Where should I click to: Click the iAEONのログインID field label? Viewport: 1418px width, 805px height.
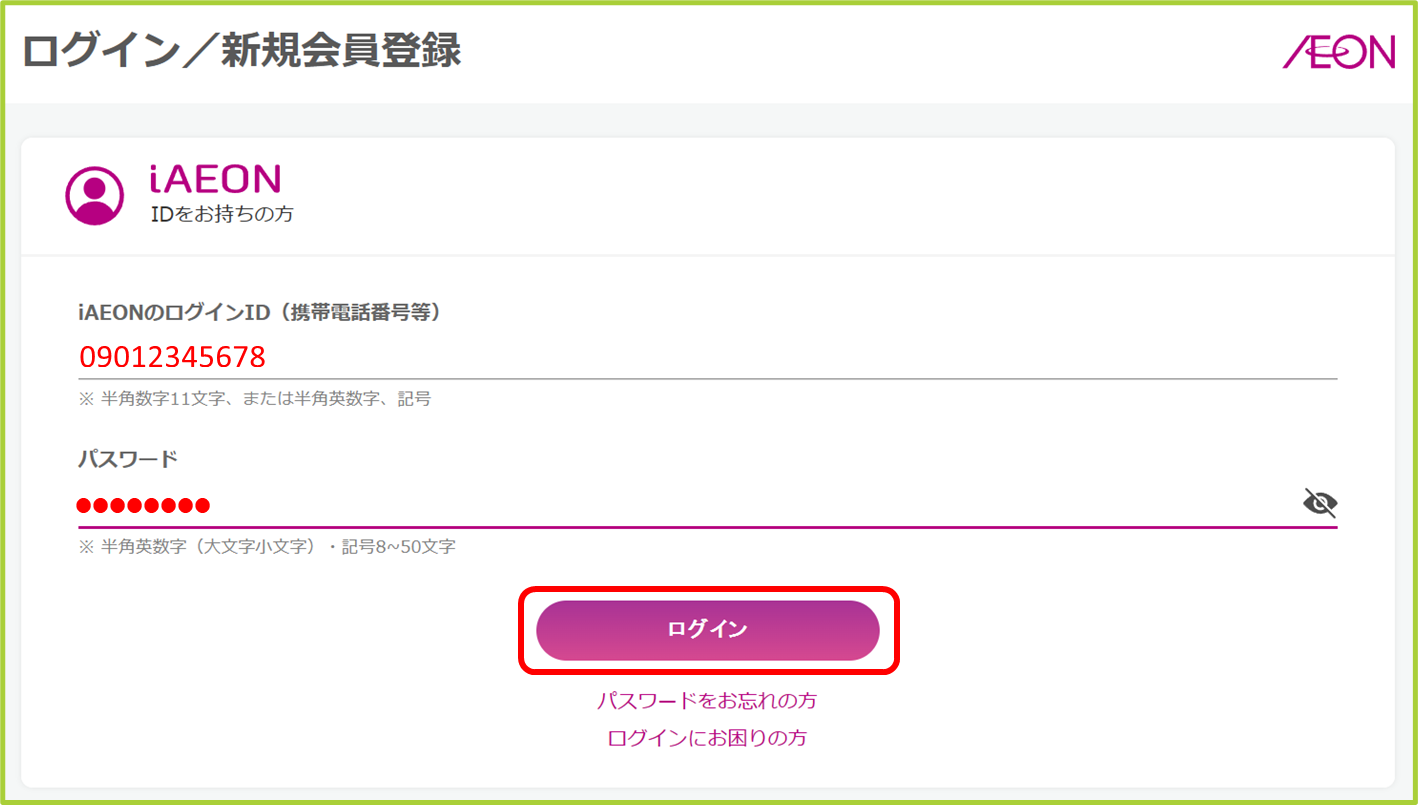click(x=260, y=313)
